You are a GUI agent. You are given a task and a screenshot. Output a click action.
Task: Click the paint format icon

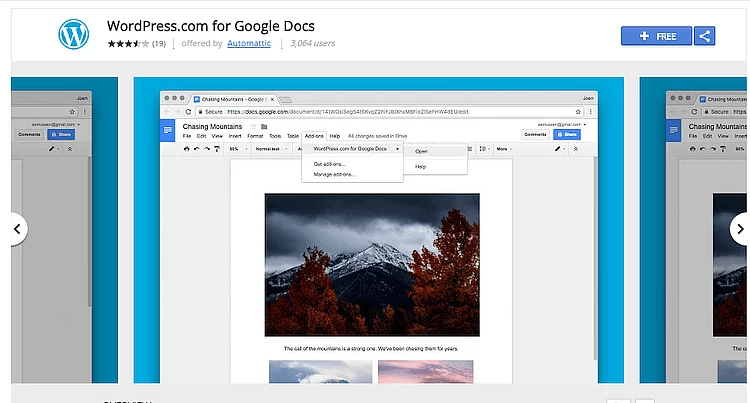pyautogui.click(x=217, y=149)
